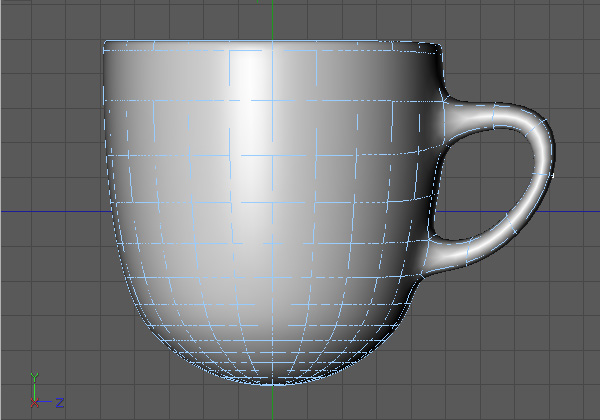Click the Z axis label of gizmo
Screen dimensions: 600x420
(60, 402)
